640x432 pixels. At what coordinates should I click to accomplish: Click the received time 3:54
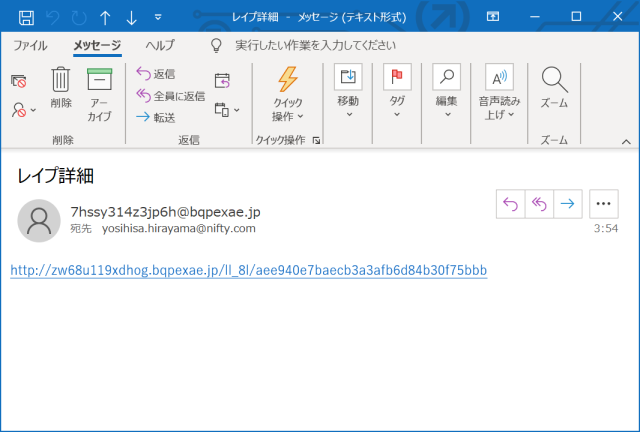pos(606,228)
